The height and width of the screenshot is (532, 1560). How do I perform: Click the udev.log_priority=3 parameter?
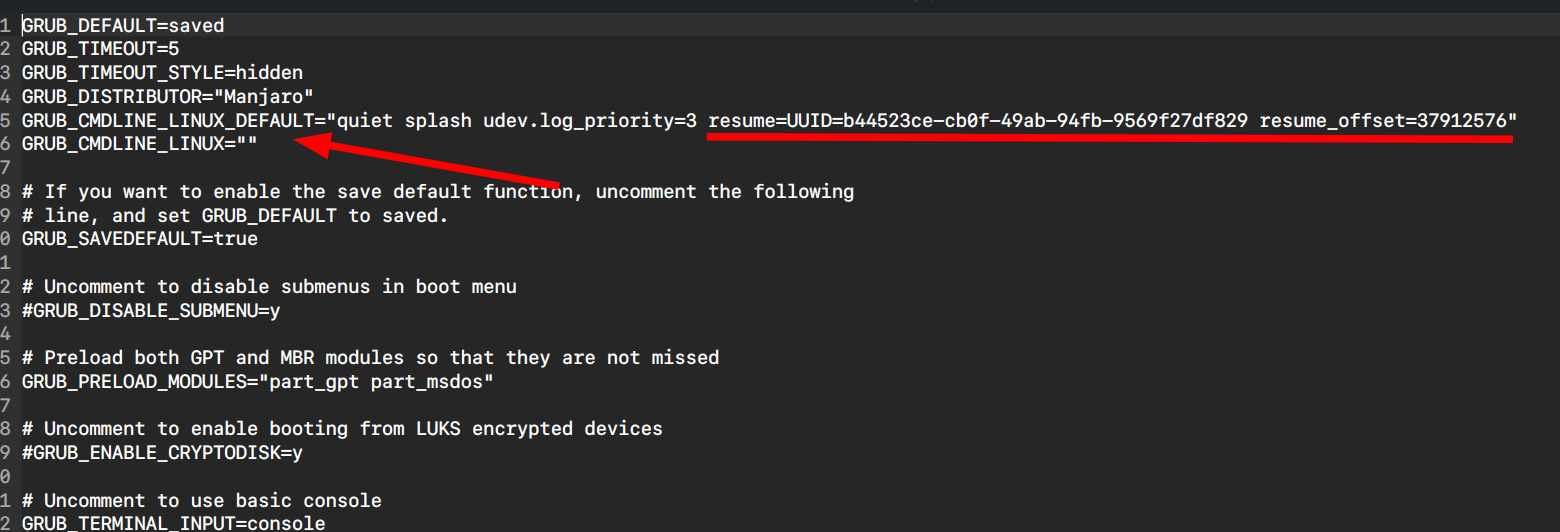tap(590, 120)
